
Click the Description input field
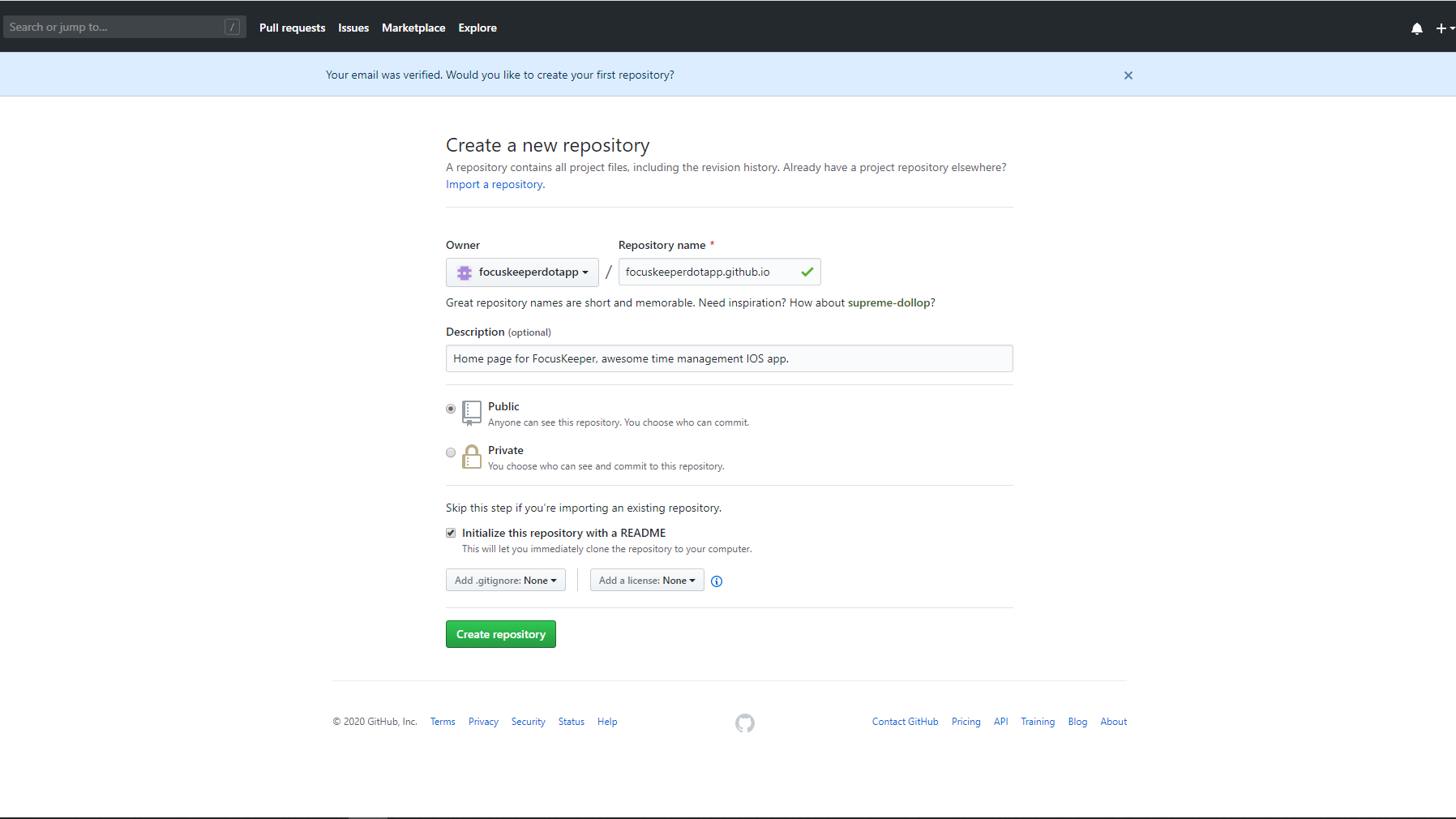(729, 358)
